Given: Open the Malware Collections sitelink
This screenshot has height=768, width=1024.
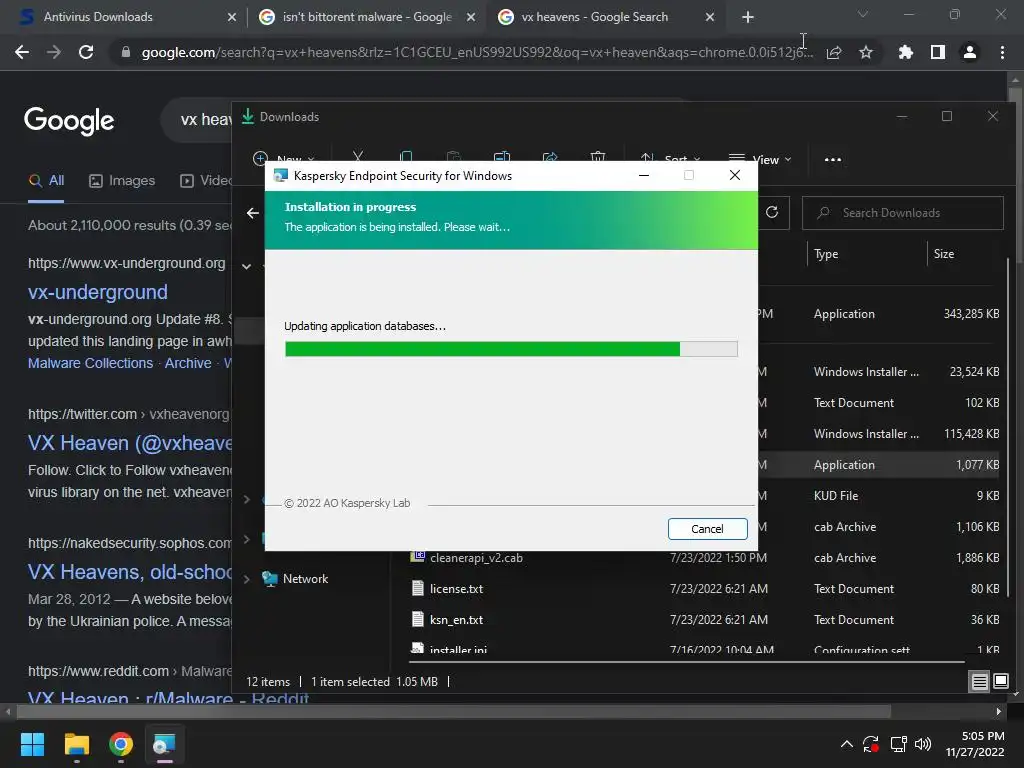Looking at the screenshot, I should pos(90,363).
